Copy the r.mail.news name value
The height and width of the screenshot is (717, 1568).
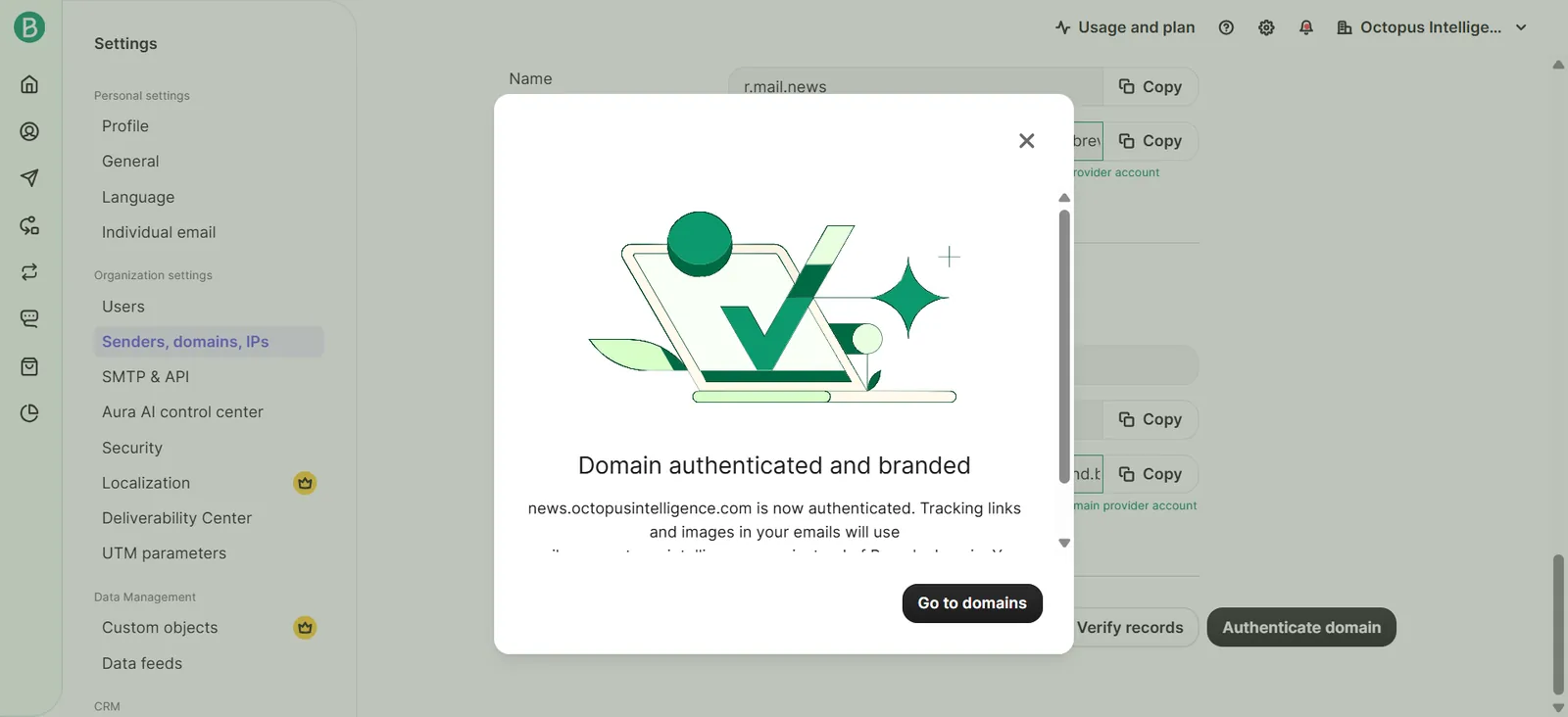1151,87
